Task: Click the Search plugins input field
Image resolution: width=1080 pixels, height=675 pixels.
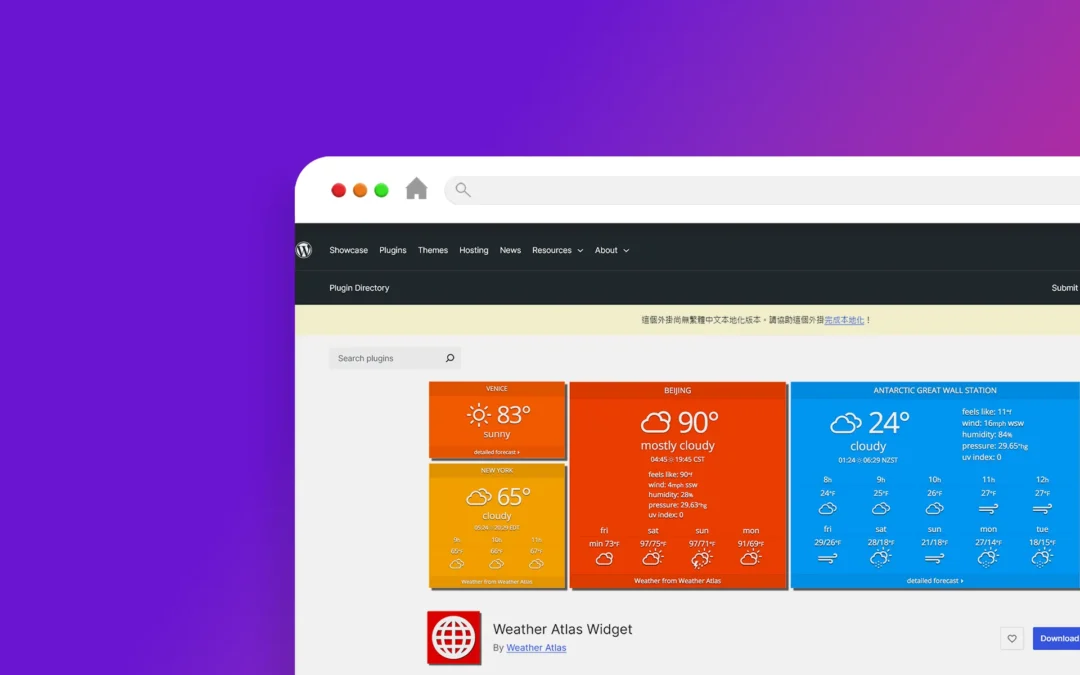Action: coord(395,358)
